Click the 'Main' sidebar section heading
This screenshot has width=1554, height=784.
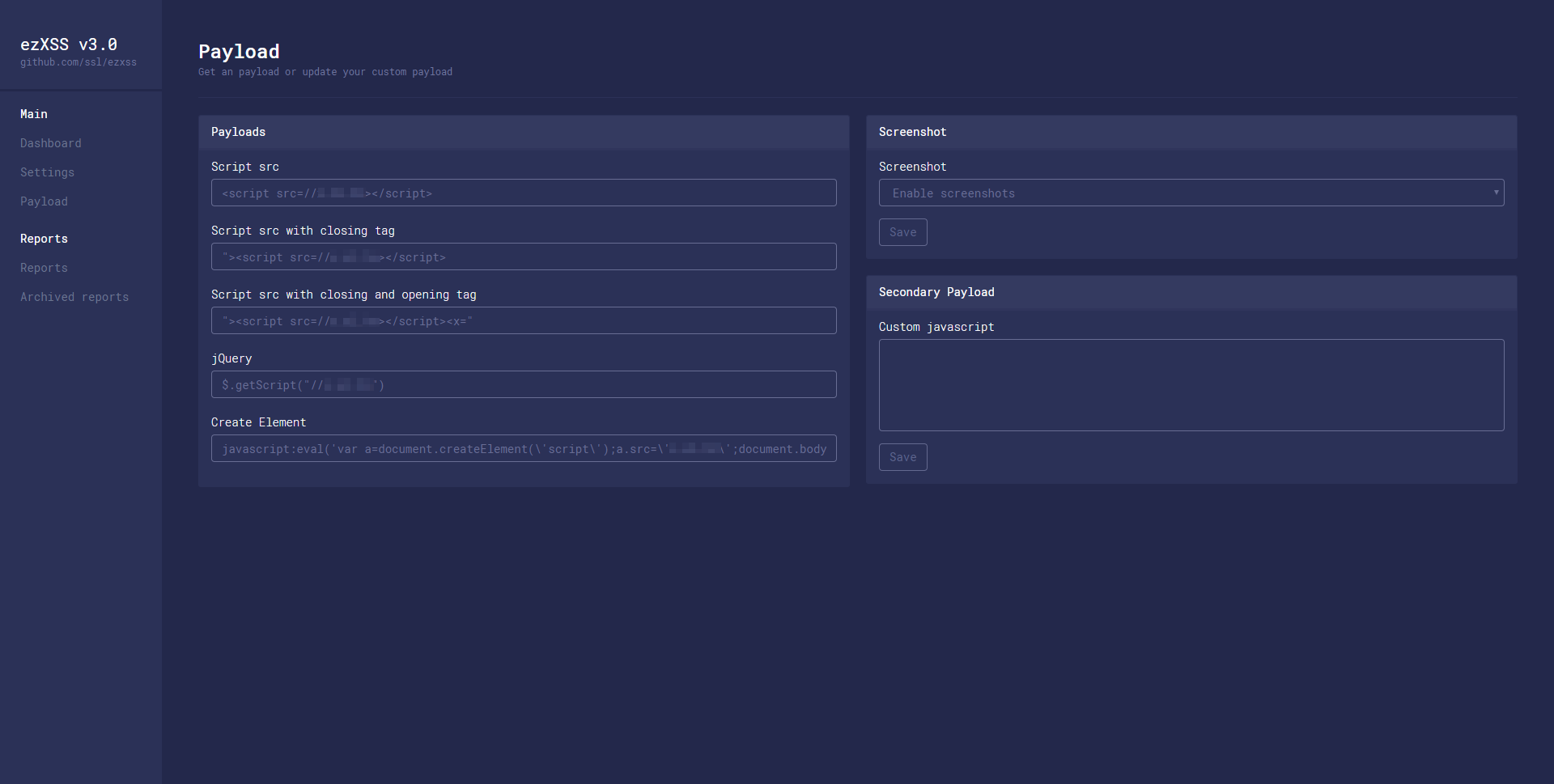(34, 114)
